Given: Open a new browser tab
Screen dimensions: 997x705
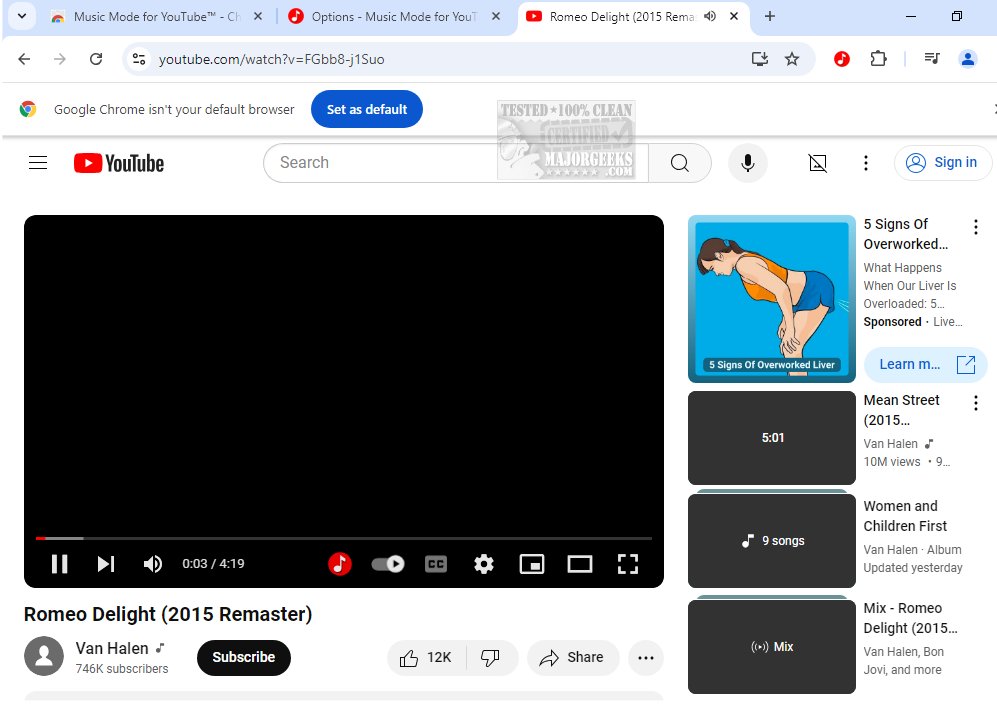Looking at the screenshot, I should (769, 17).
